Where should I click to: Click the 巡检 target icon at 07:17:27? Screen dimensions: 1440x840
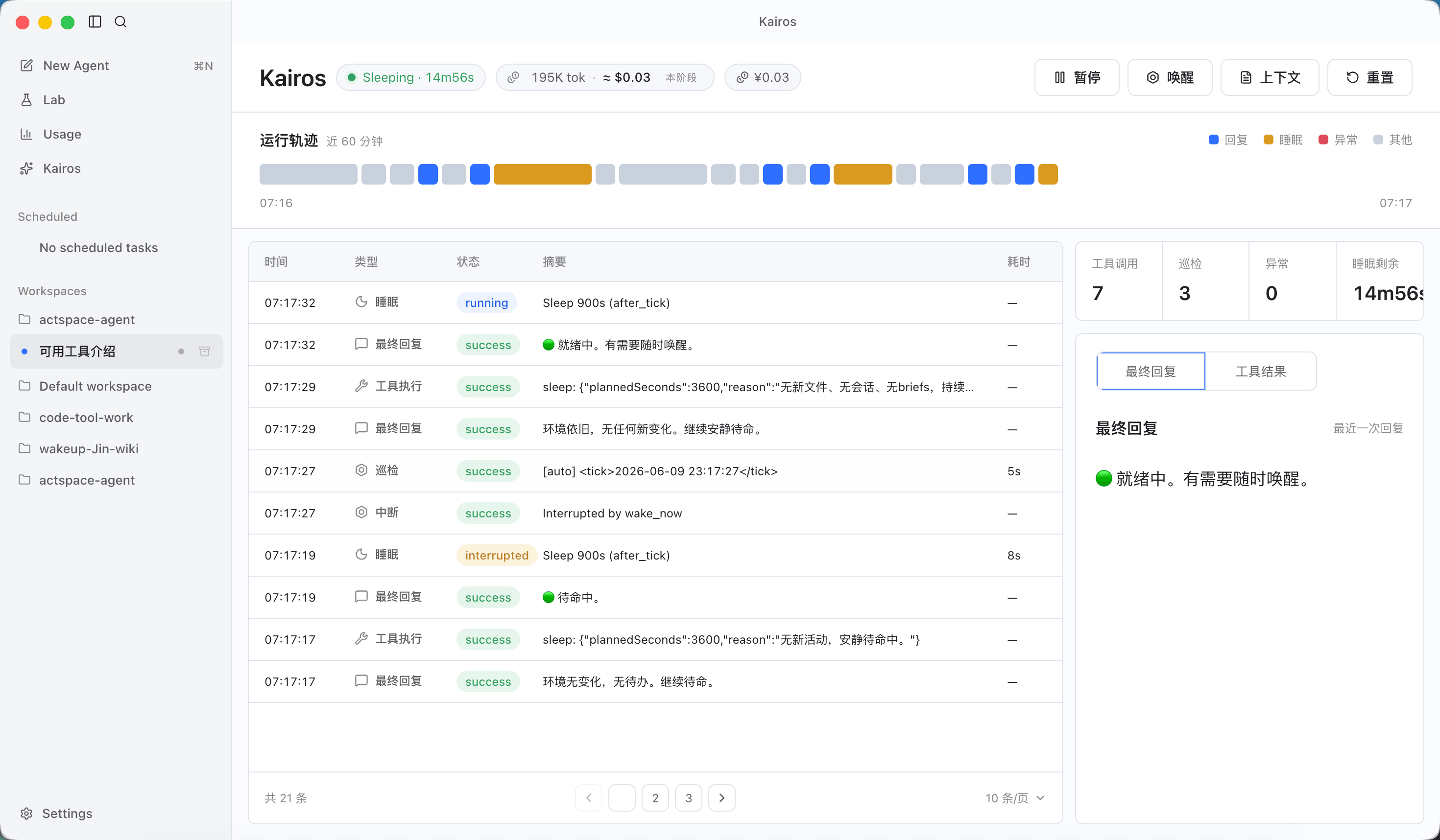pos(361,470)
